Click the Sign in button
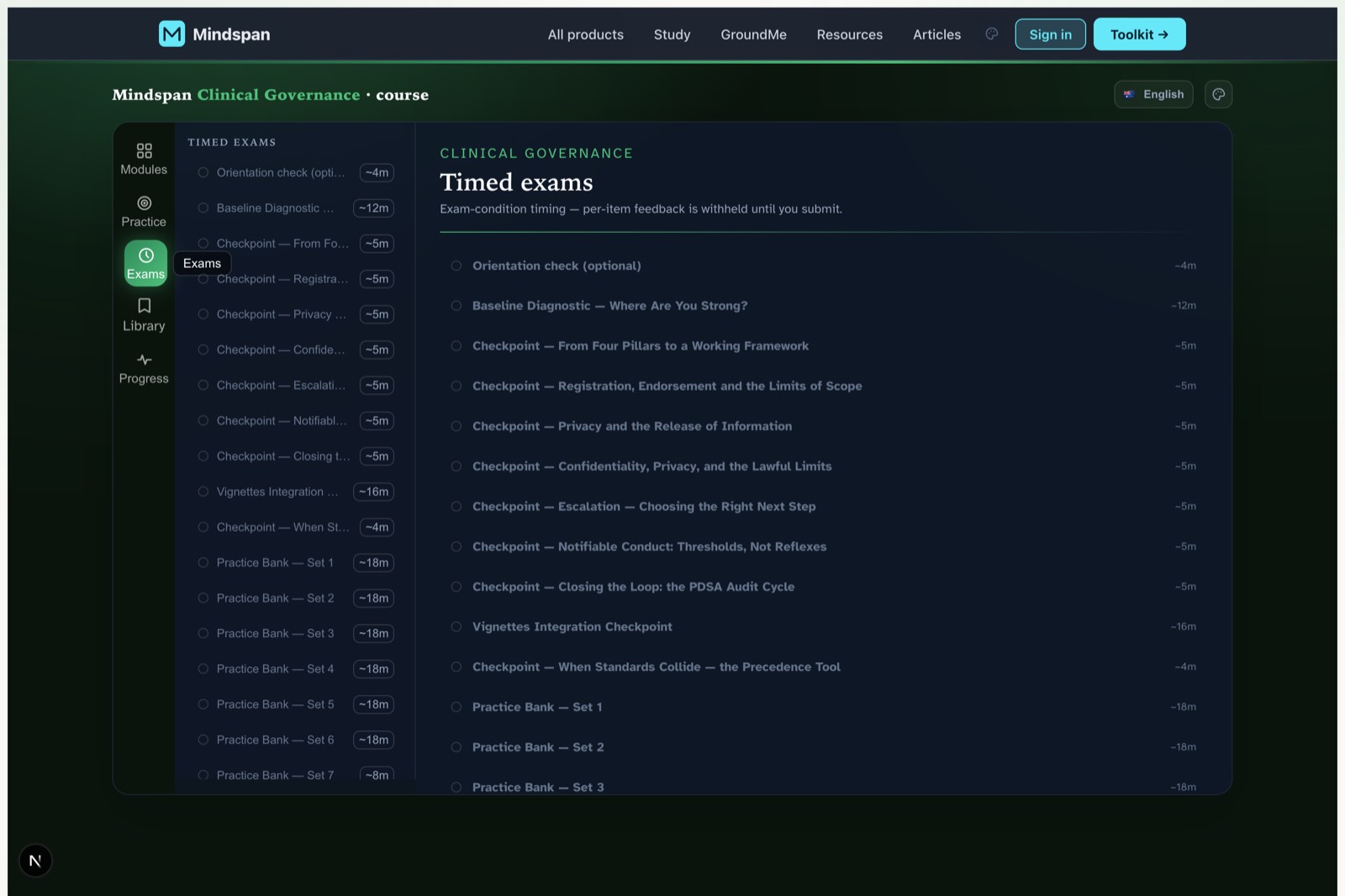 pyautogui.click(x=1050, y=34)
